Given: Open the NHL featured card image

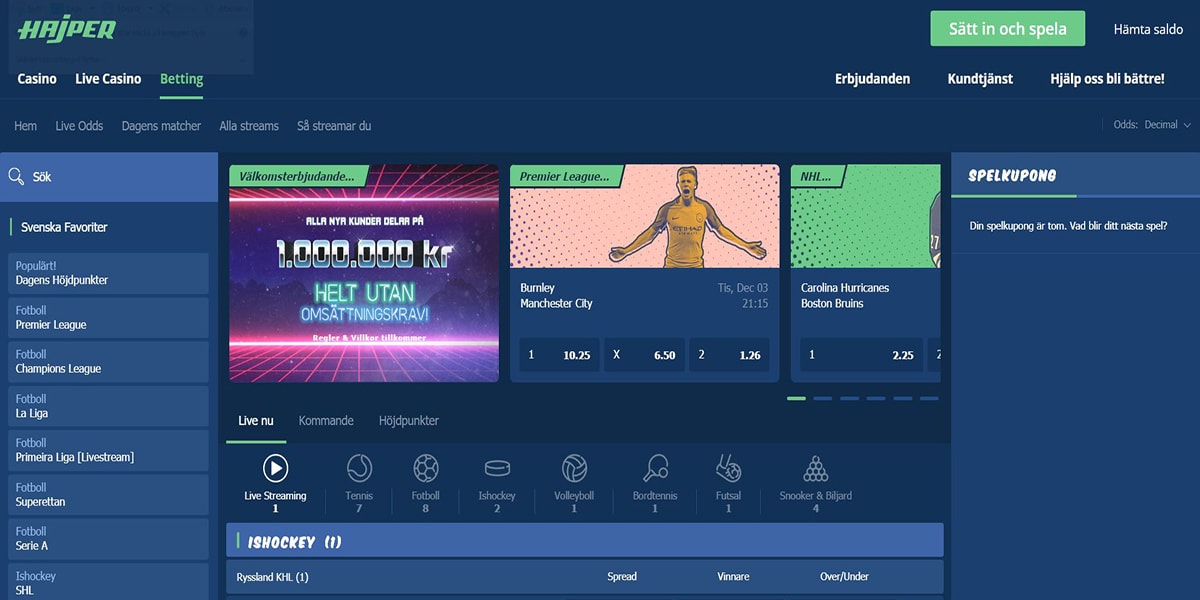Looking at the screenshot, I should tap(866, 216).
